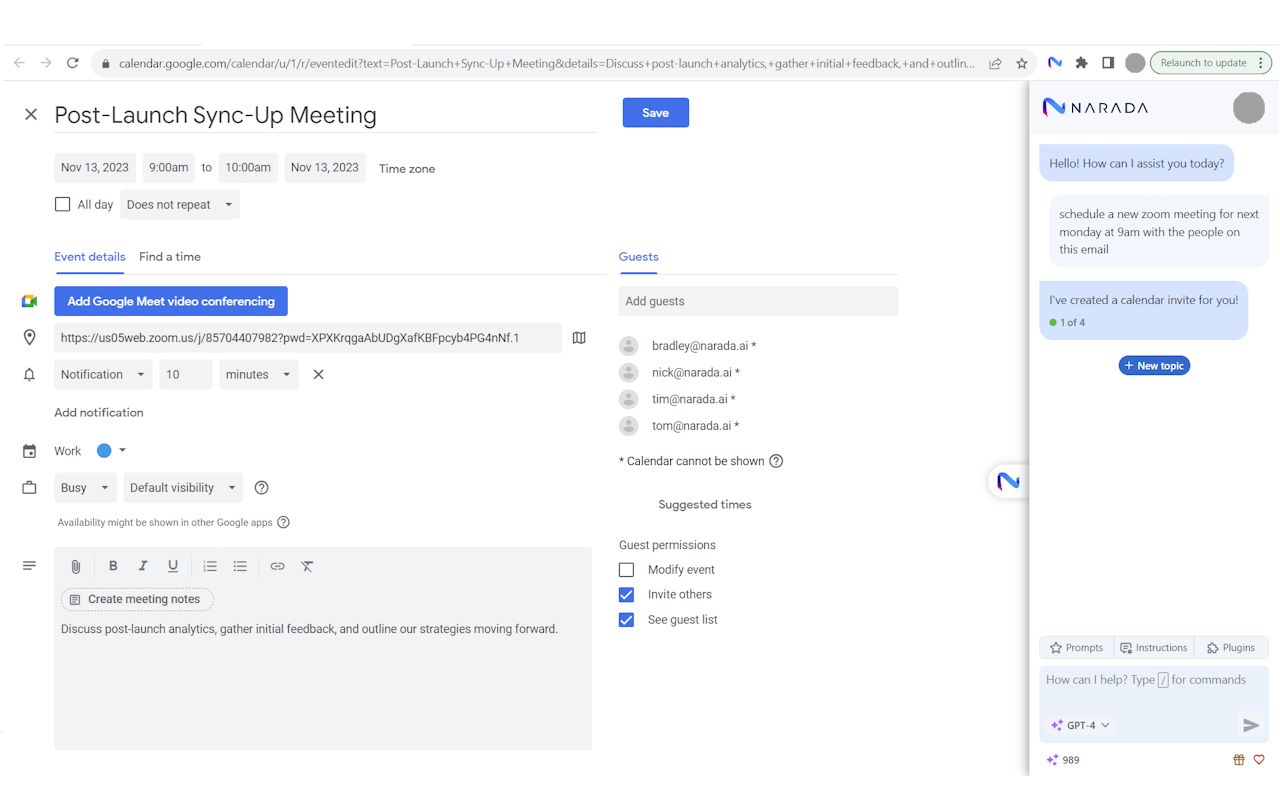
Task: Open the GPT-4 model selector in Narada
Action: (x=1080, y=725)
